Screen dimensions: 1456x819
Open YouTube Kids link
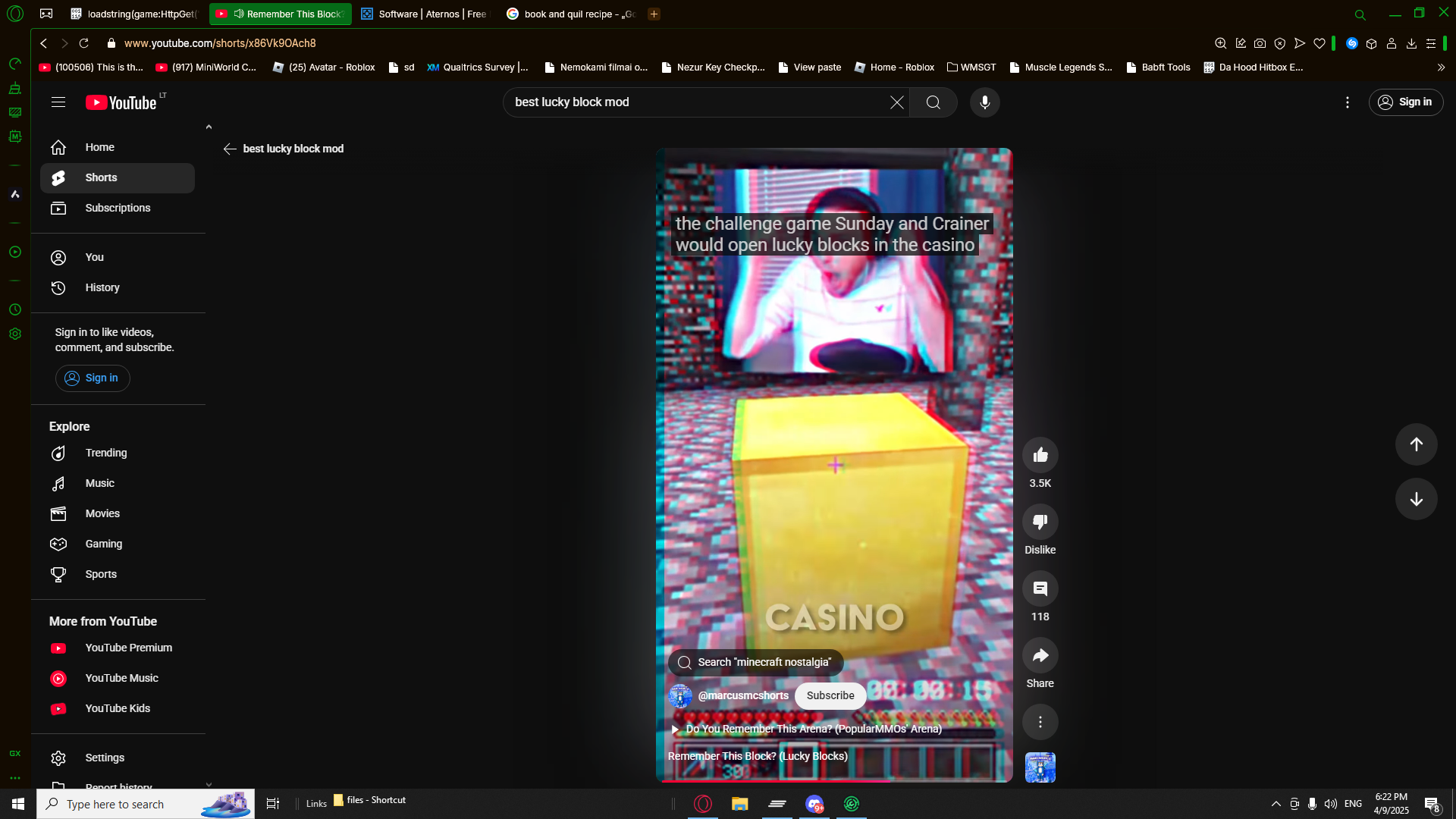coord(118,708)
